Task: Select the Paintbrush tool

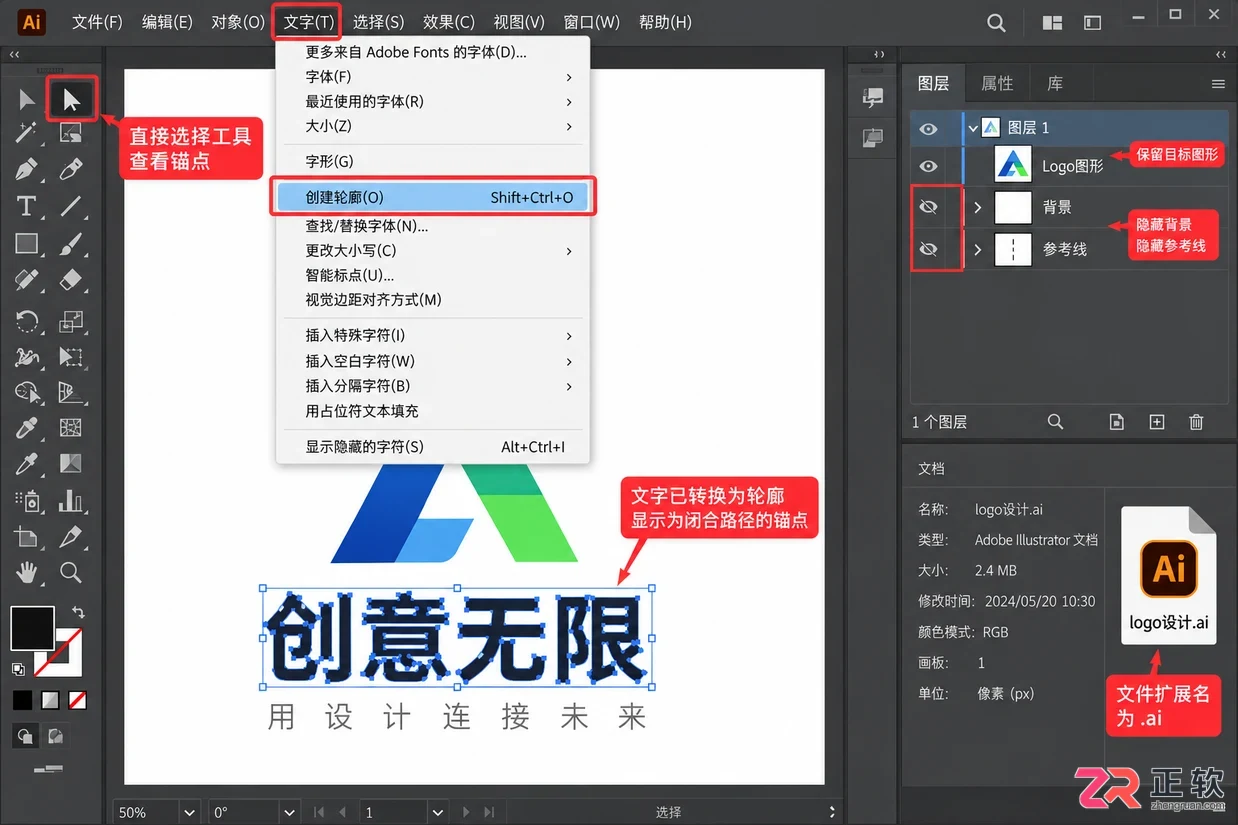Action: point(71,244)
